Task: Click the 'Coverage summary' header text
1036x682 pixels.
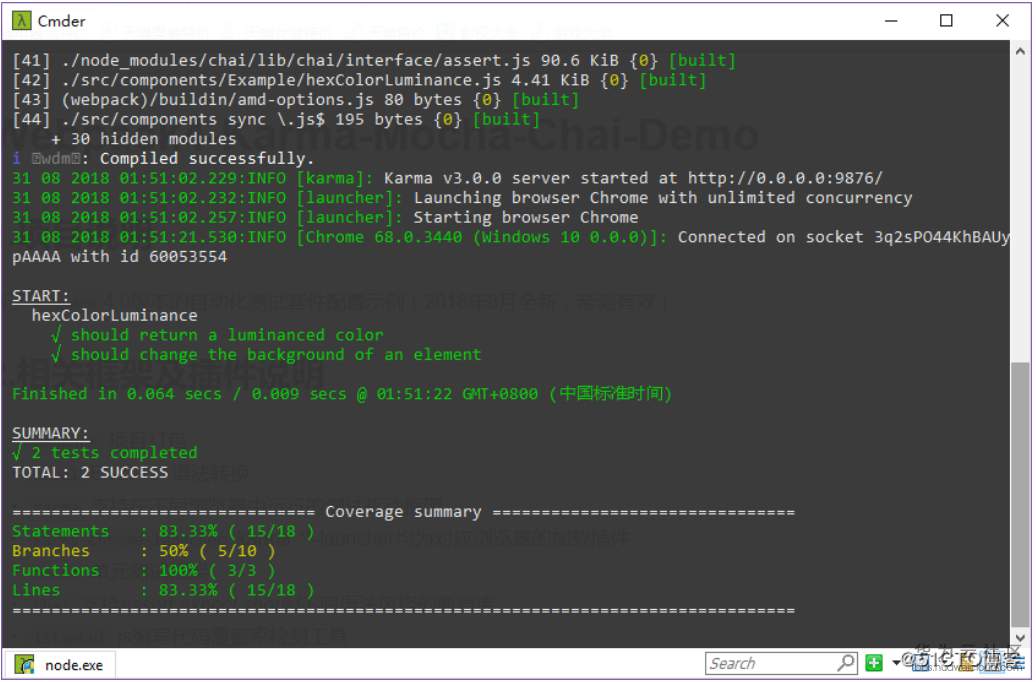Action: (x=403, y=512)
